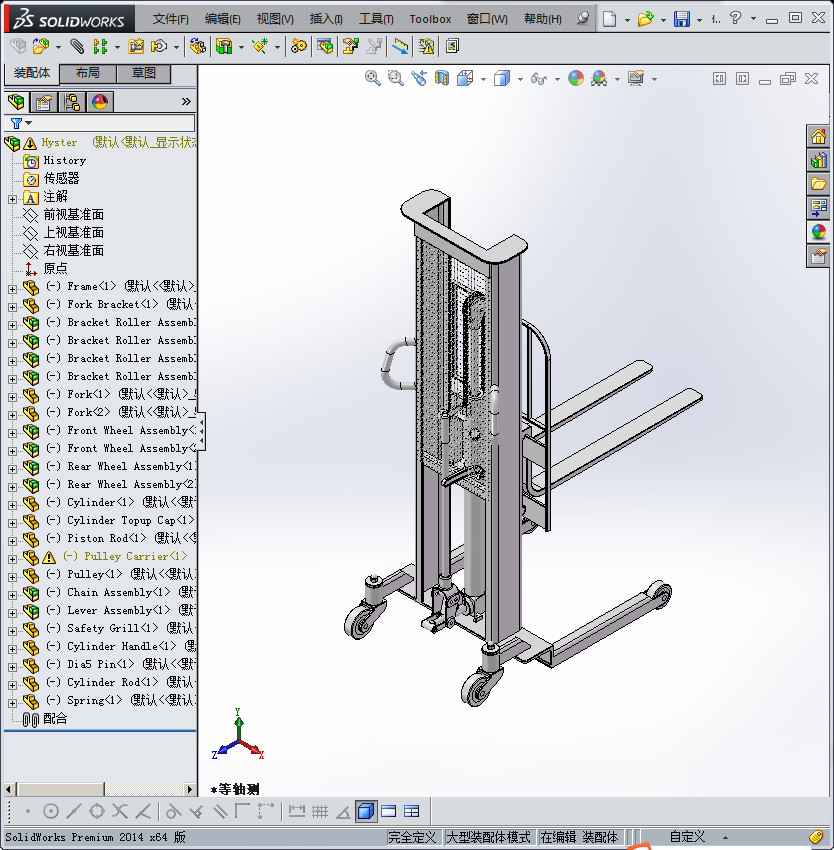Click the Mate paperclip toolbar icon
This screenshot has width=834, height=850.
(77, 47)
